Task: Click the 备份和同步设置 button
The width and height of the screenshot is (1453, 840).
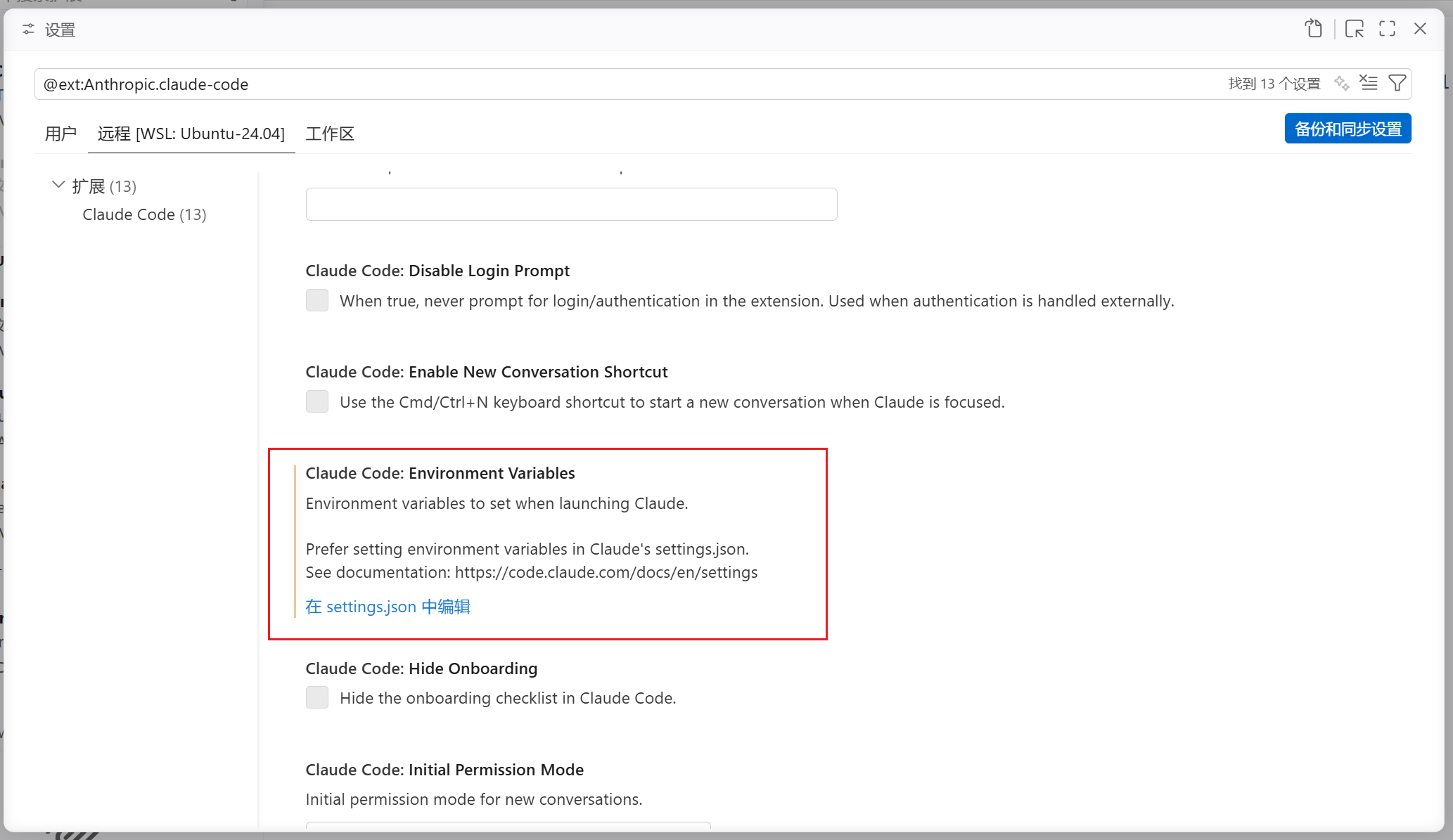Action: point(1348,129)
